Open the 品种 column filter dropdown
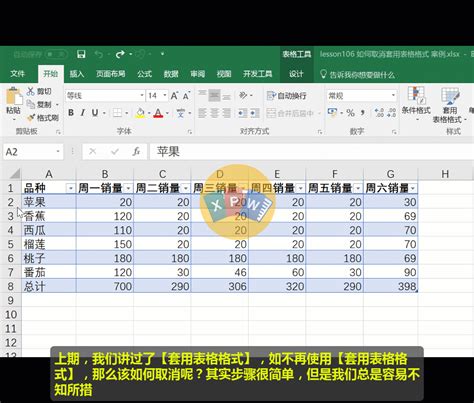Screen dimensions: 474x403 (71, 189)
